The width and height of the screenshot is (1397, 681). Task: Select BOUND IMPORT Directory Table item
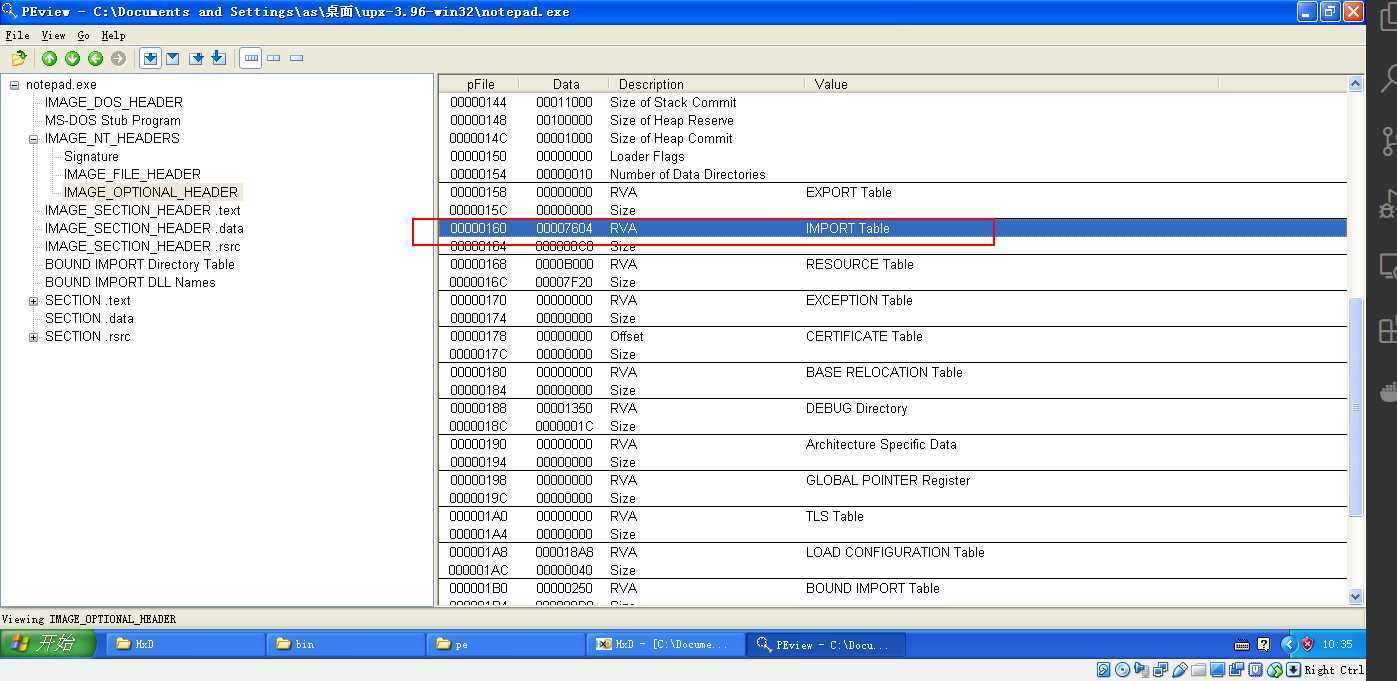140,264
